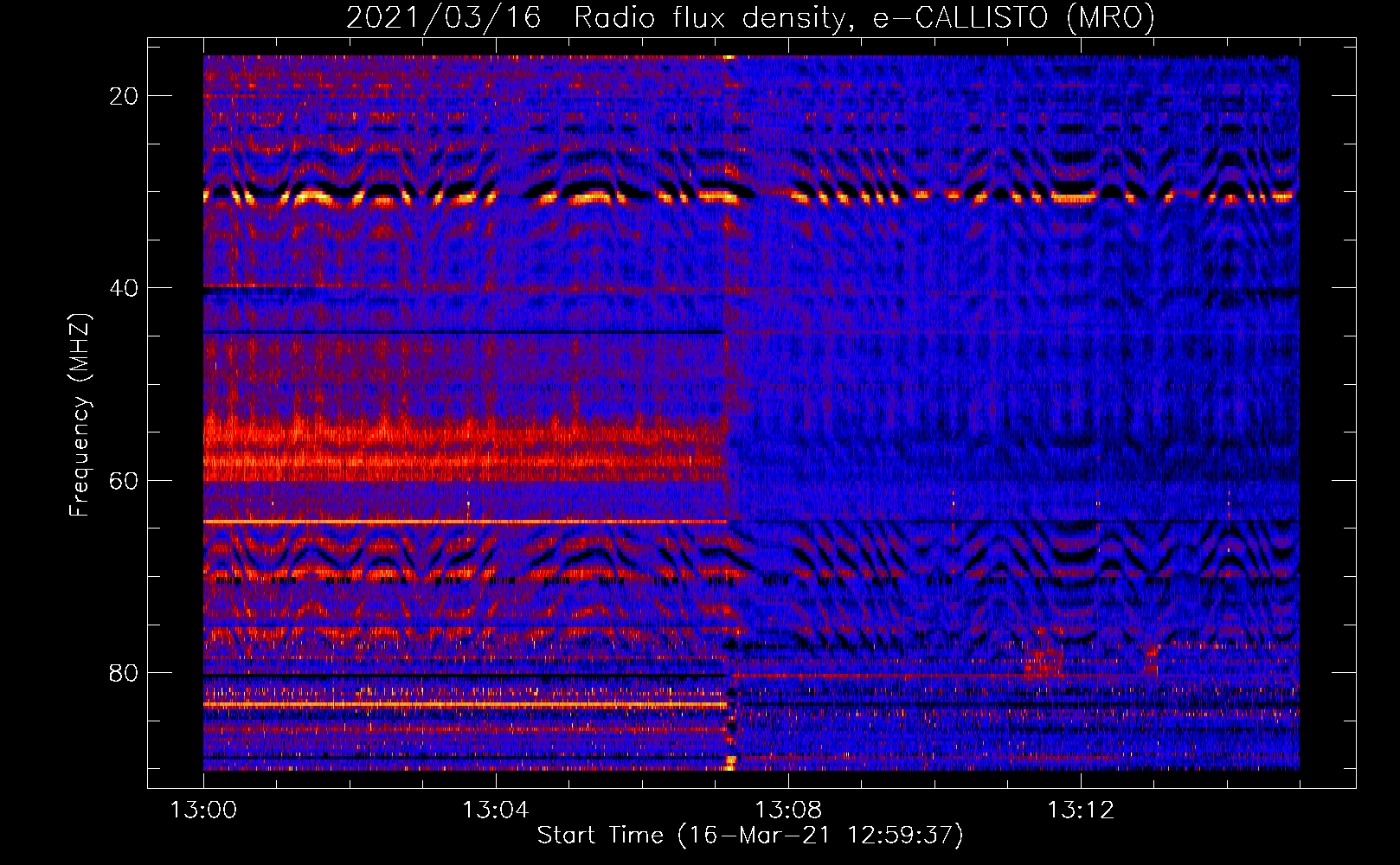Click the 13:08 time tick label

point(788,811)
